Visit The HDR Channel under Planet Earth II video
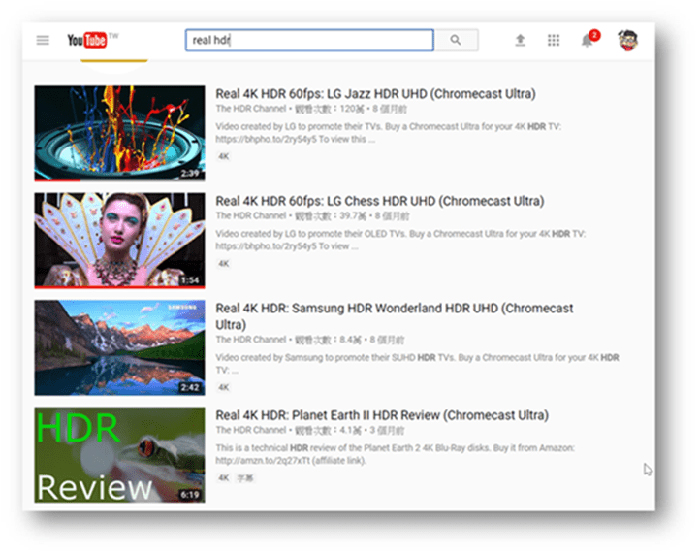This screenshot has width=700, height=556. point(250,430)
